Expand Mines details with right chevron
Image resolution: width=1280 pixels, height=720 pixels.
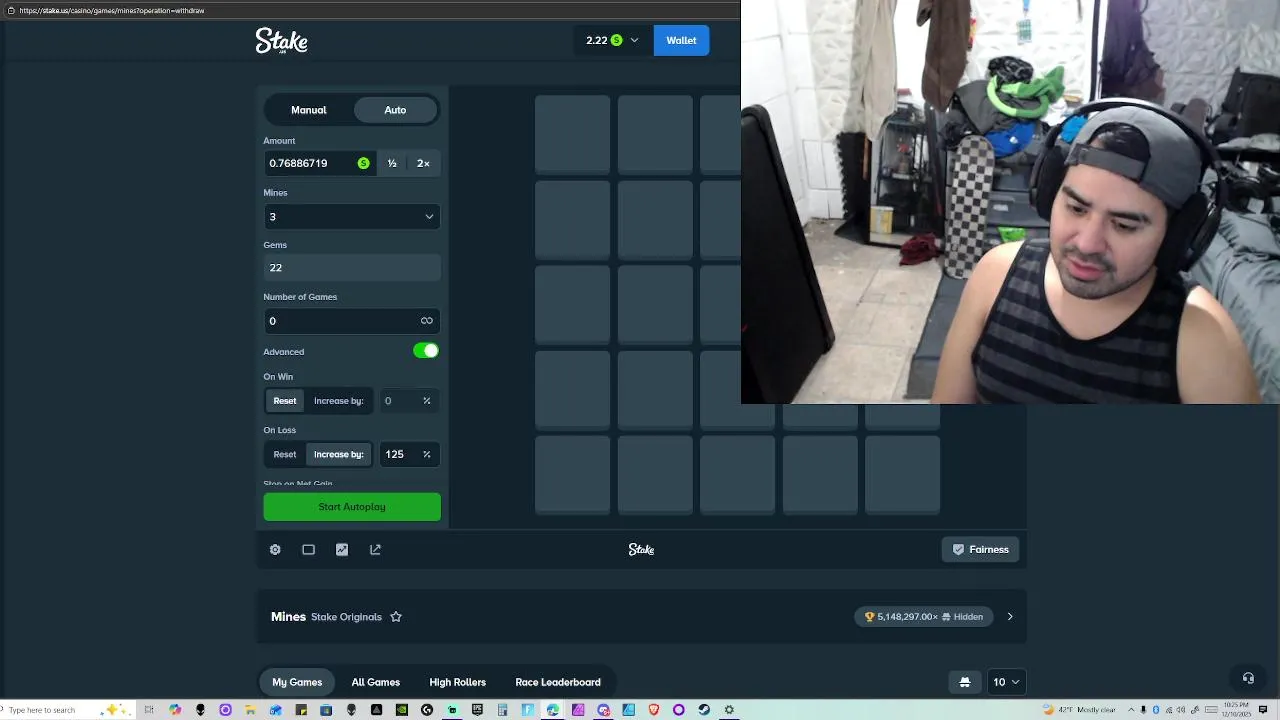pyautogui.click(x=1010, y=617)
